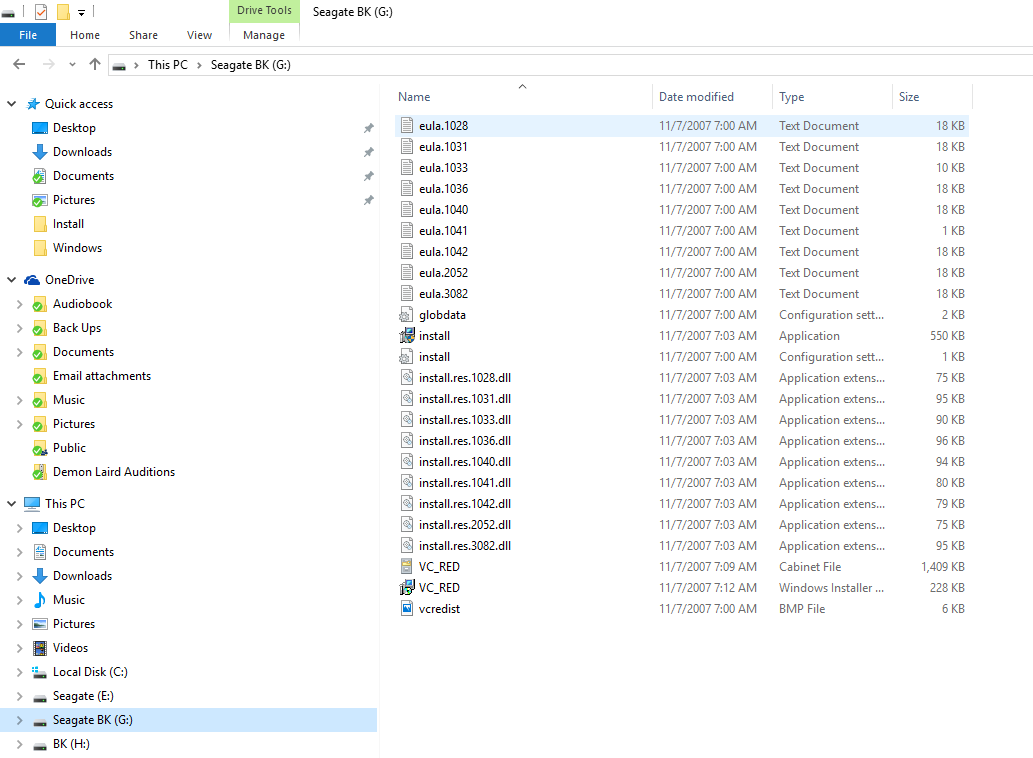Screen dimensions: 1033x758
Task: Select the install.res.1028.dll file icon
Action: pos(407,378)
